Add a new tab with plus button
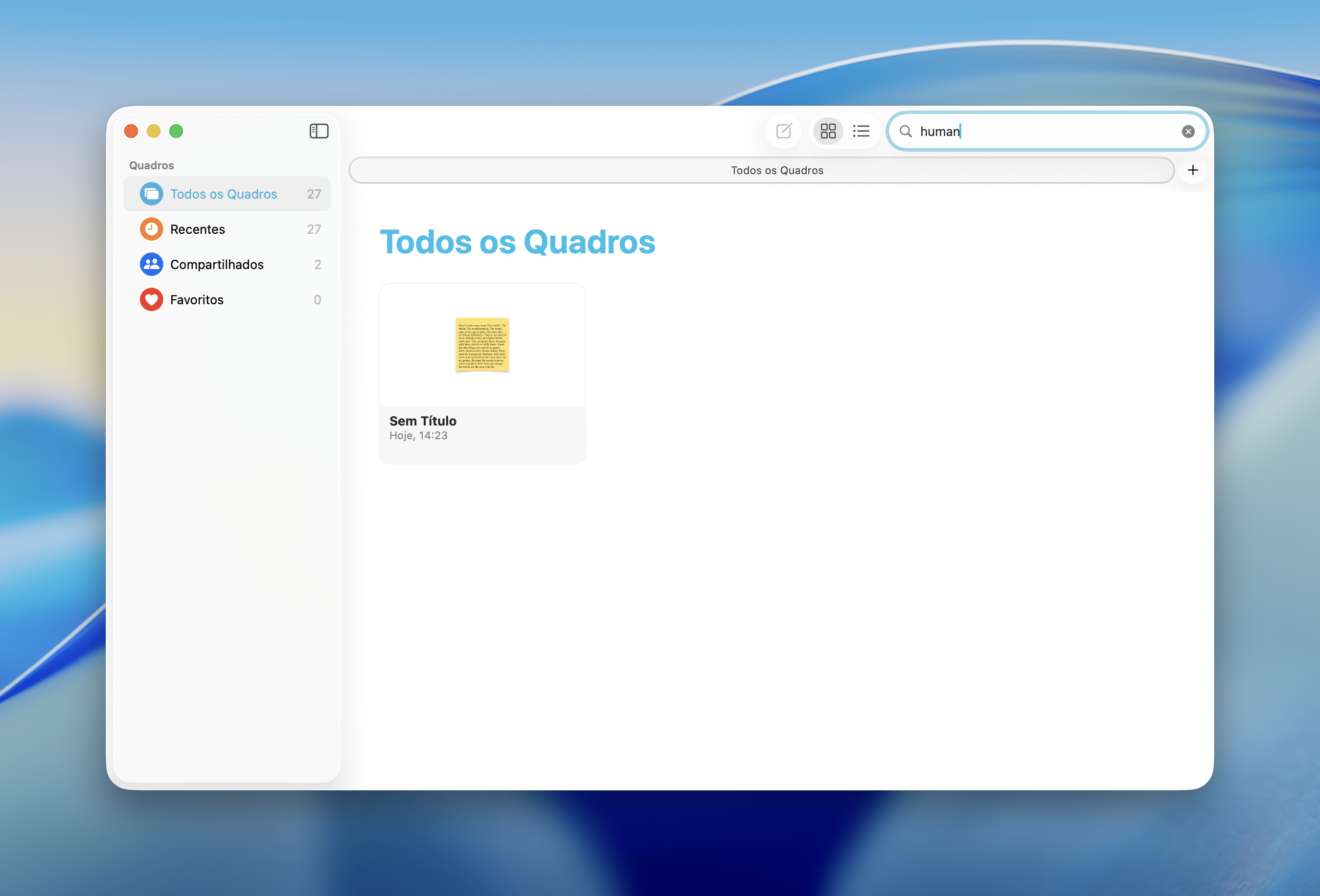 1192,170
